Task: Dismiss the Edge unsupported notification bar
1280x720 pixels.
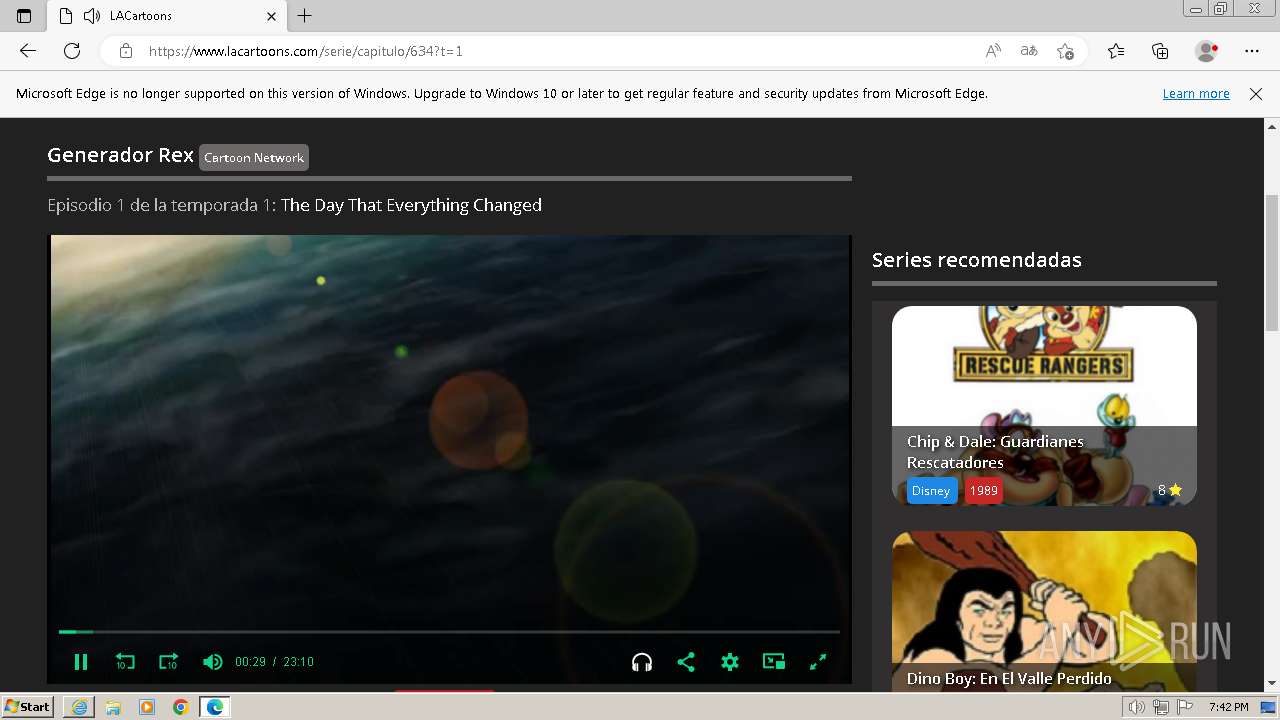Action: tap(1256, 94)
